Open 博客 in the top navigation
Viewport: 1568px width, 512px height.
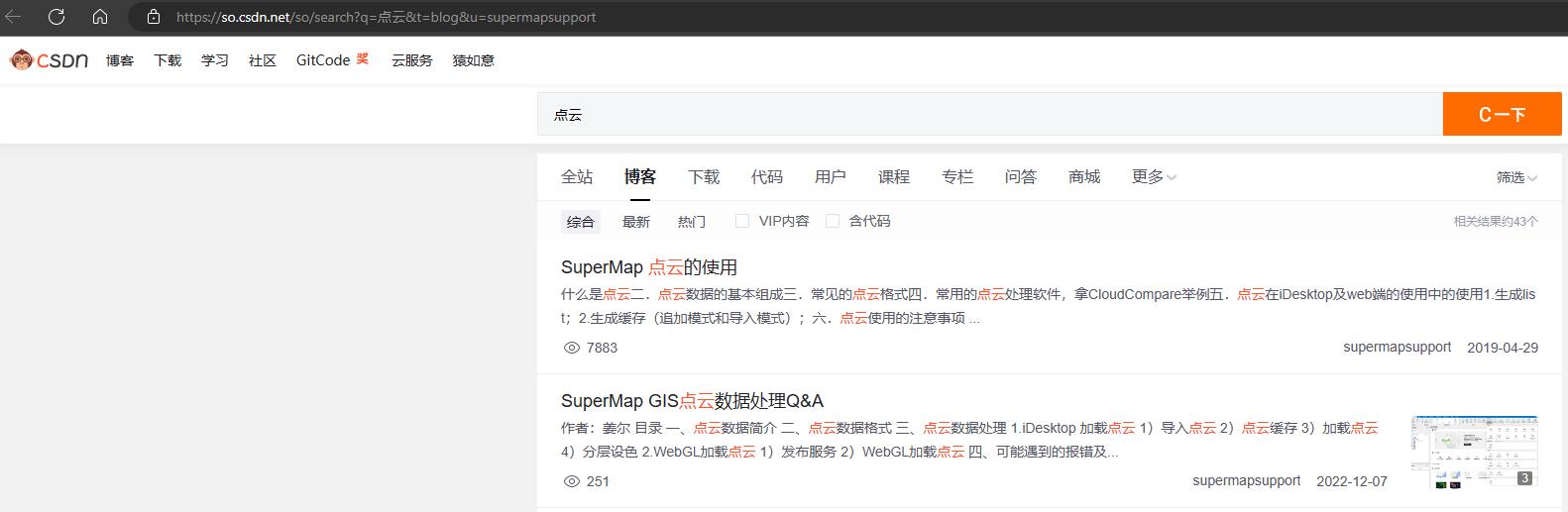[120, 60]
